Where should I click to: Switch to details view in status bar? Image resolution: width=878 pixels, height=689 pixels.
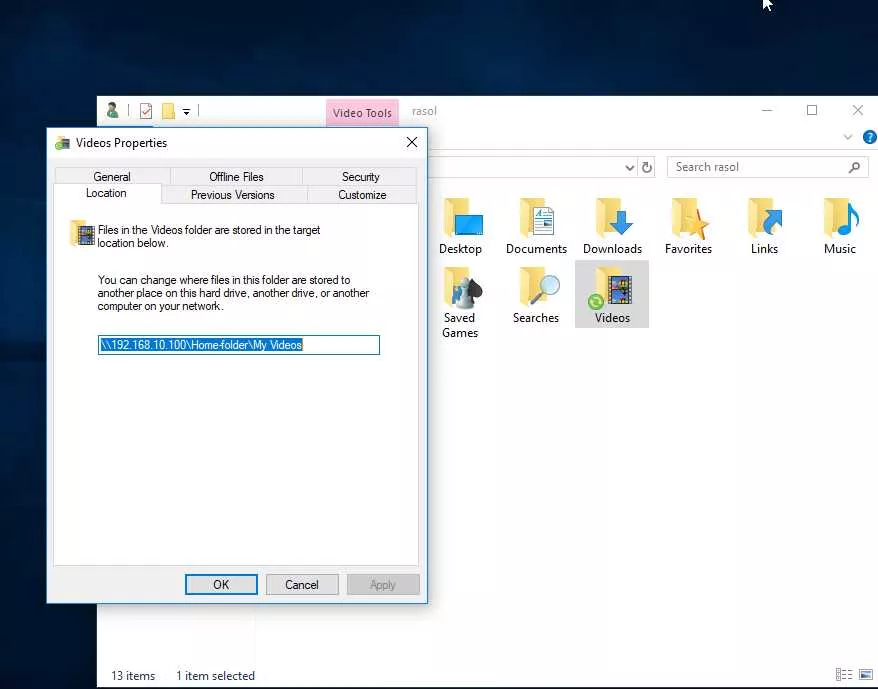click(844, 675)
